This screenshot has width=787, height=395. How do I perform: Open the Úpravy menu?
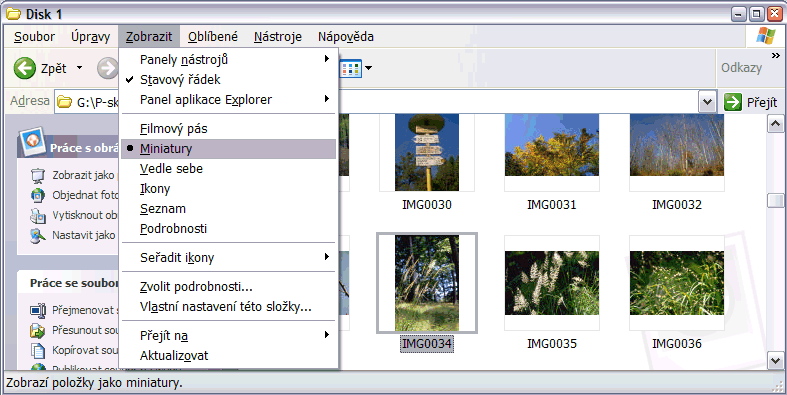(x=90, y=37)
